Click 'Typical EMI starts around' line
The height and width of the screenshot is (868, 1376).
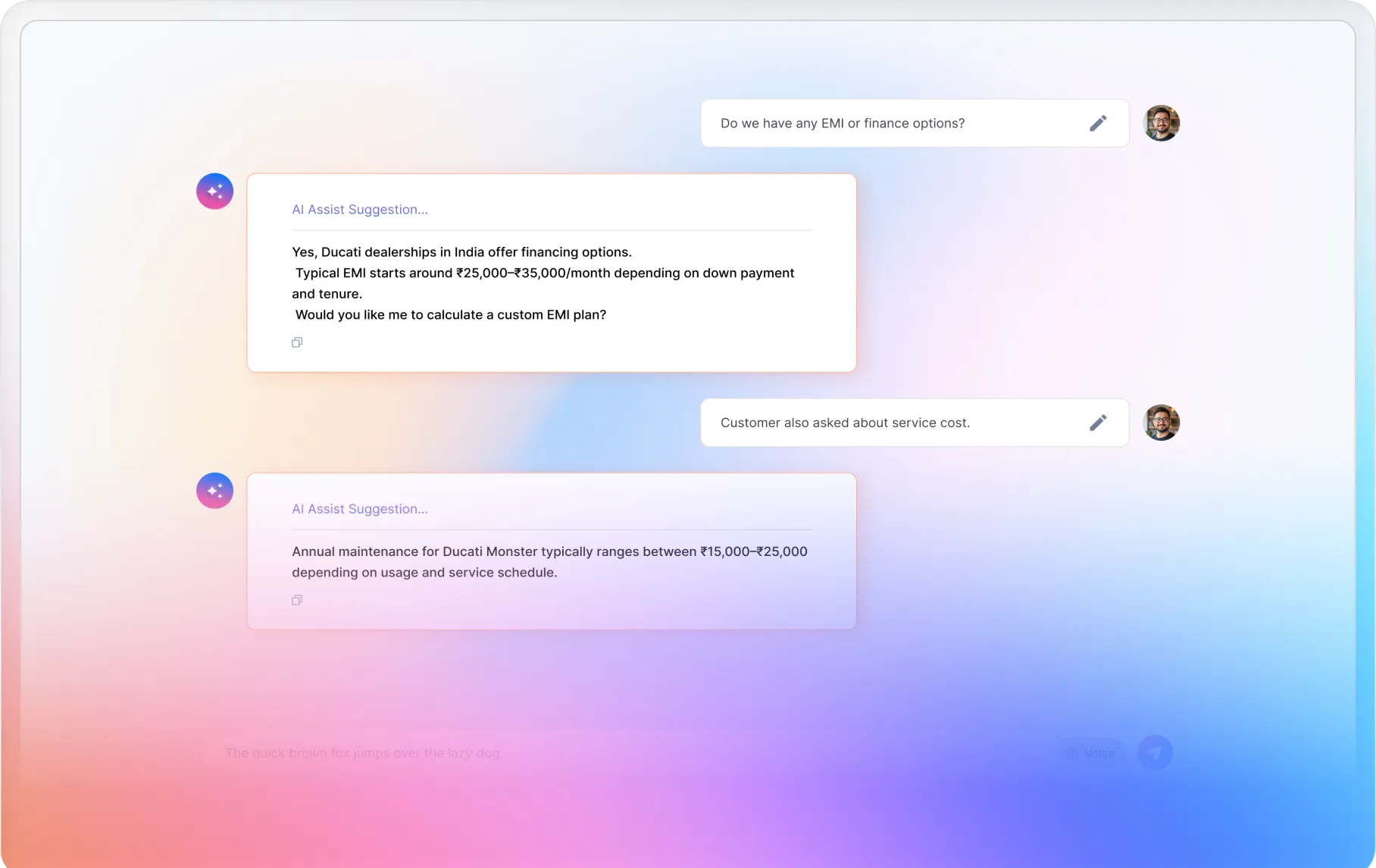[545, 273]
